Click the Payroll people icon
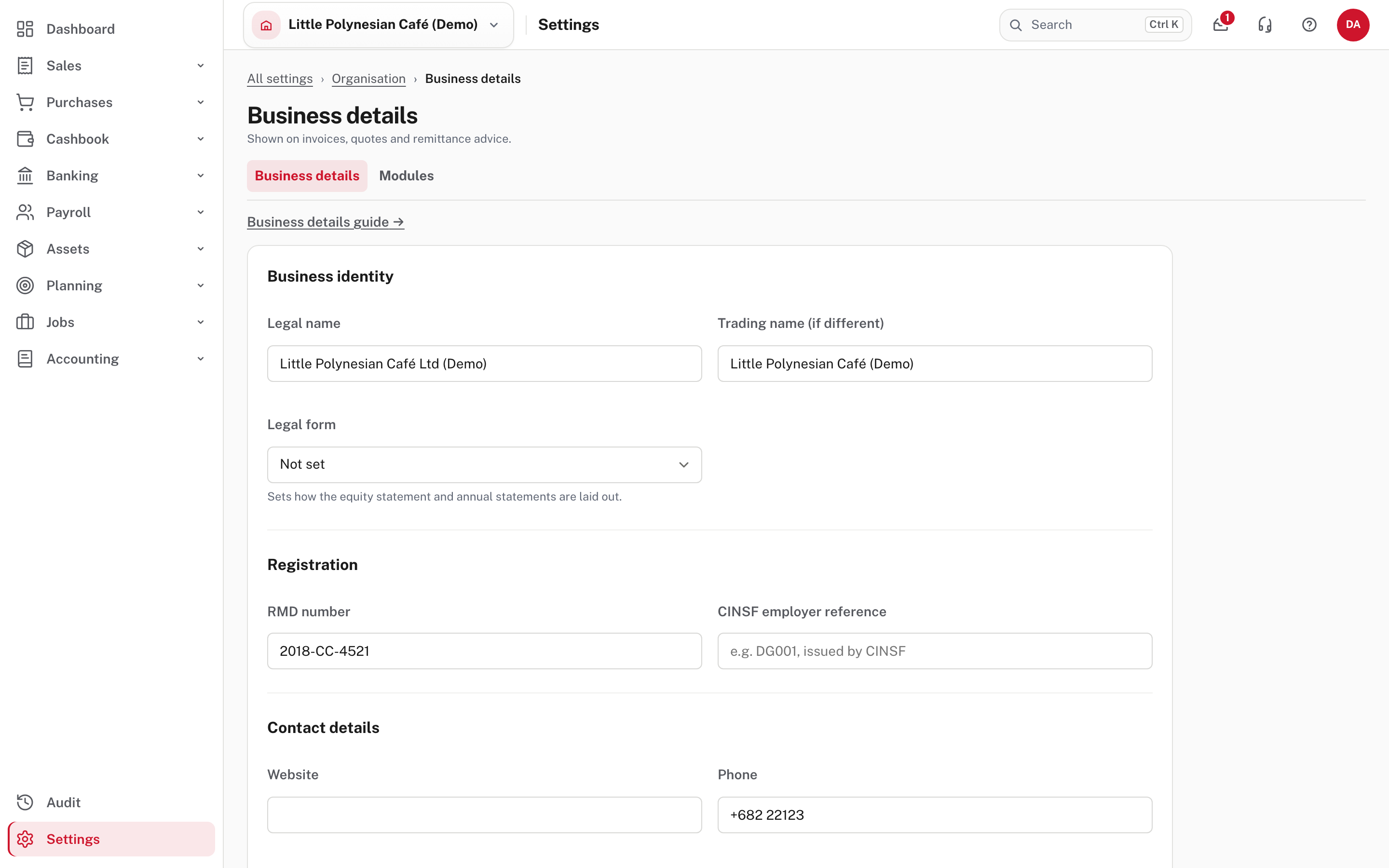Viewport: 1389px width, 868px height. click(x=25, y=212)
